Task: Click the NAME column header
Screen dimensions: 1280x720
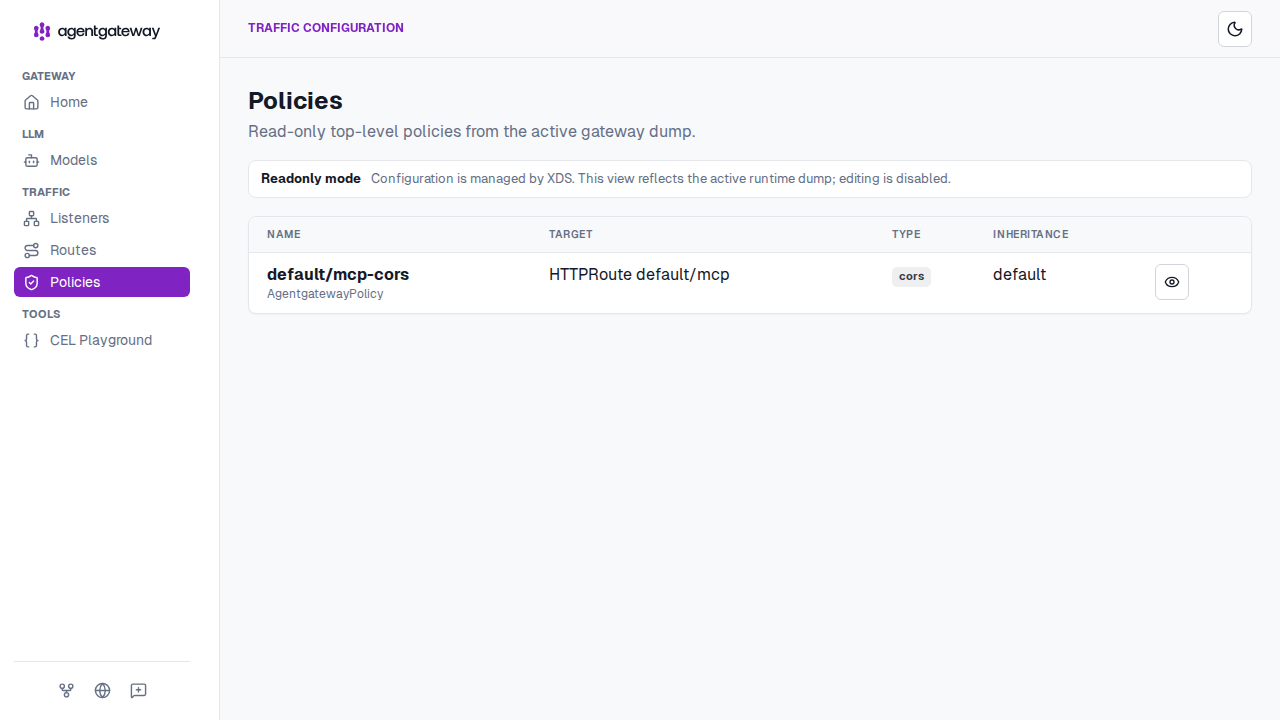Action: tap(284, 234)
